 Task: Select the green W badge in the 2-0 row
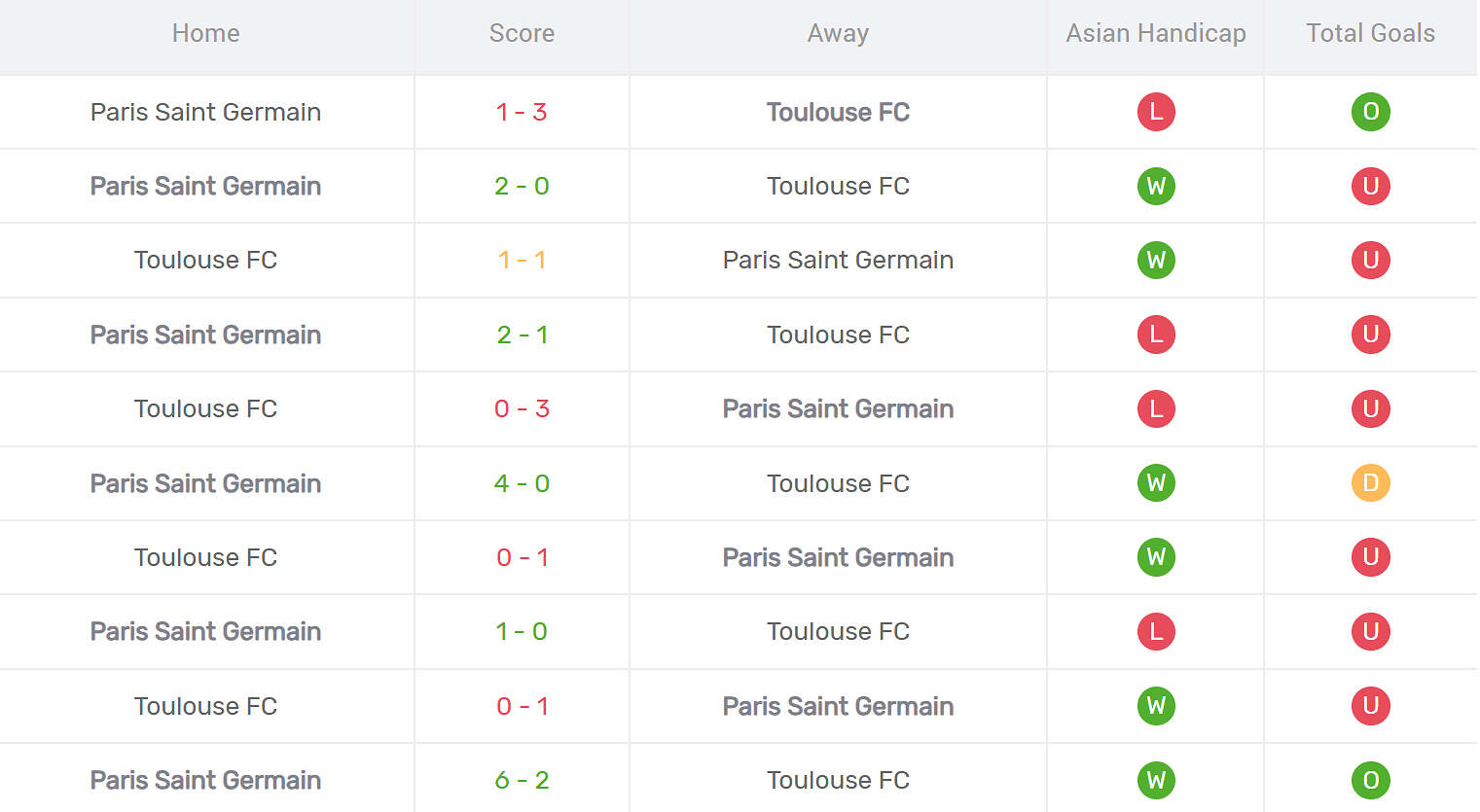[x=1156, y=186]
